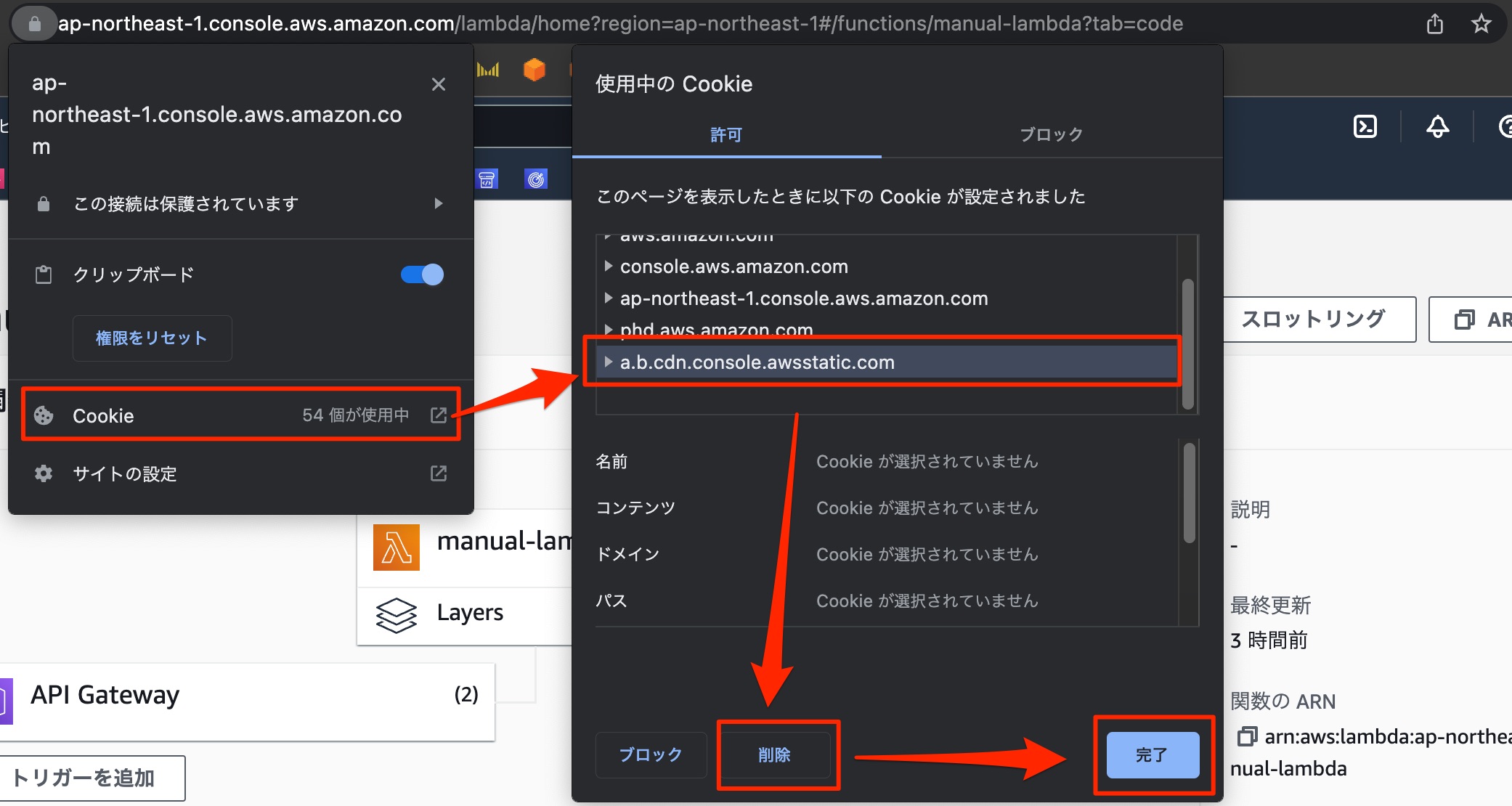Disable the クリップボード permission toggle
This screenshot has width=1512, height=806.
(421, 274)
